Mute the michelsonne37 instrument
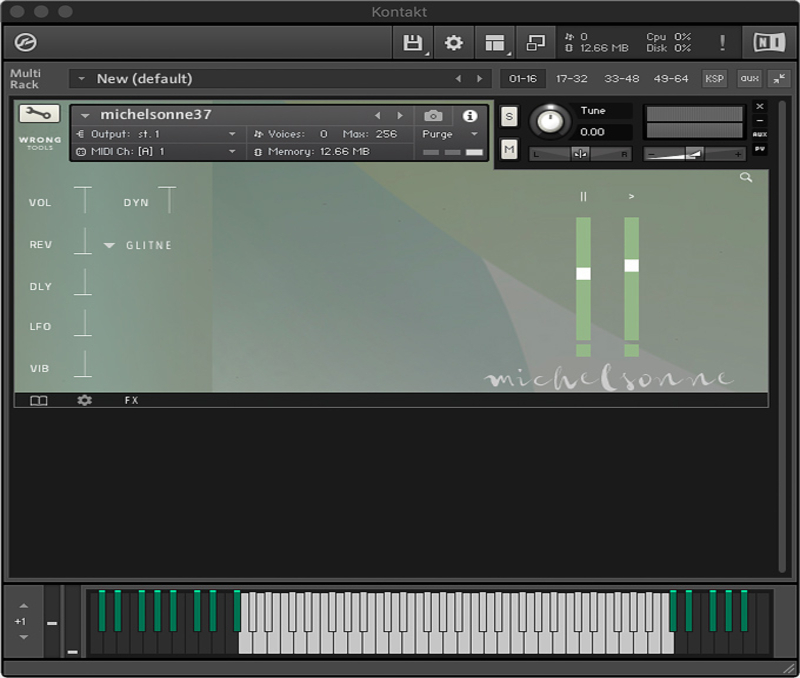Viewport: 800px width, 678px height. tap(509, 149)
